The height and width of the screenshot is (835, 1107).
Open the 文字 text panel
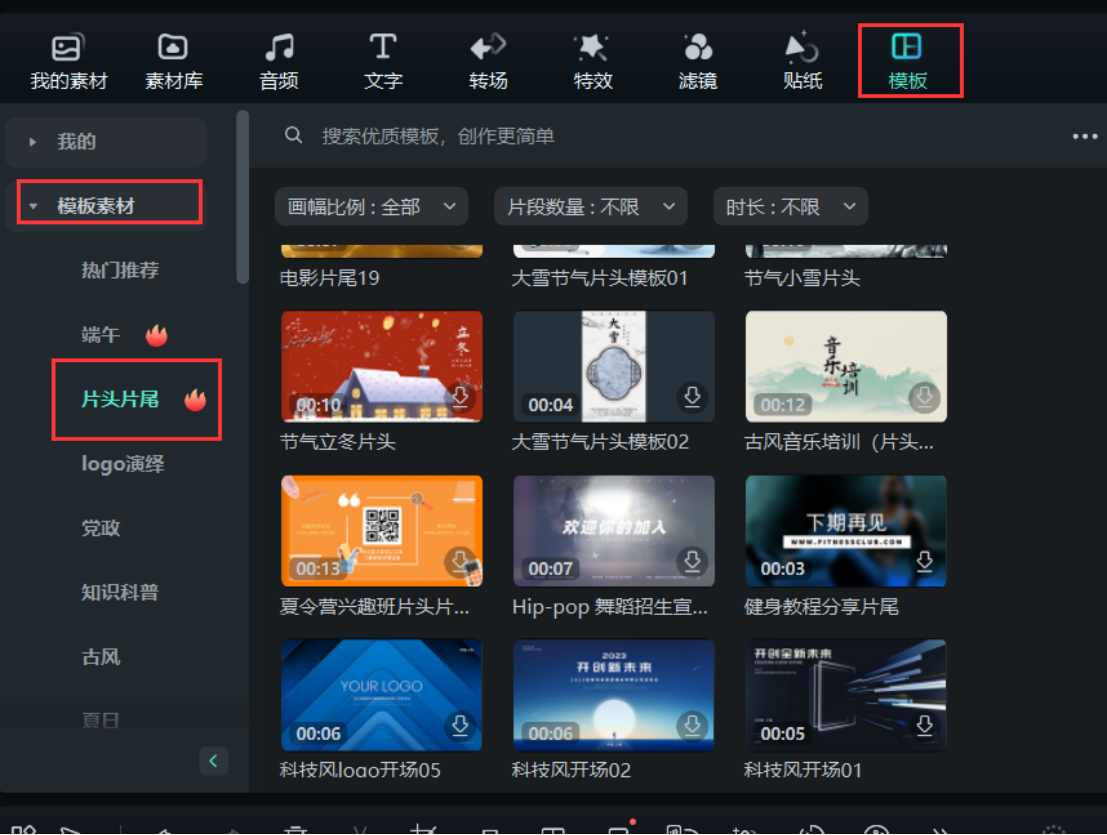tap(383, 55)
